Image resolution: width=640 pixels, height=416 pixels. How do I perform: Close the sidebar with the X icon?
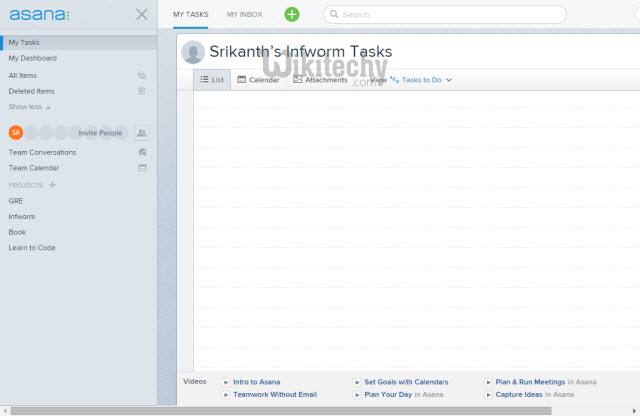[x=142, y=15]
